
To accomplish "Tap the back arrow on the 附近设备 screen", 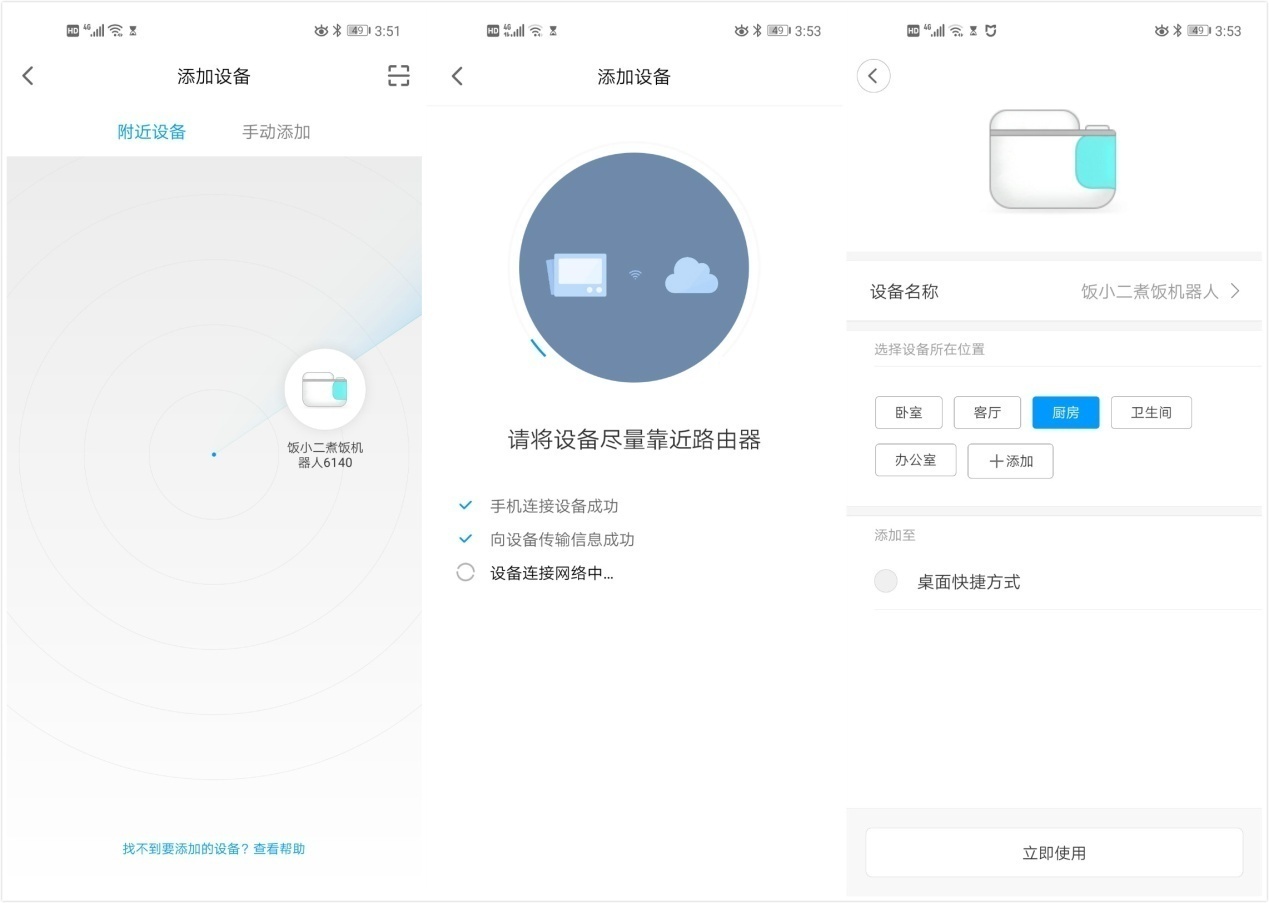I will pyautogui.click(x=28, y=75).
